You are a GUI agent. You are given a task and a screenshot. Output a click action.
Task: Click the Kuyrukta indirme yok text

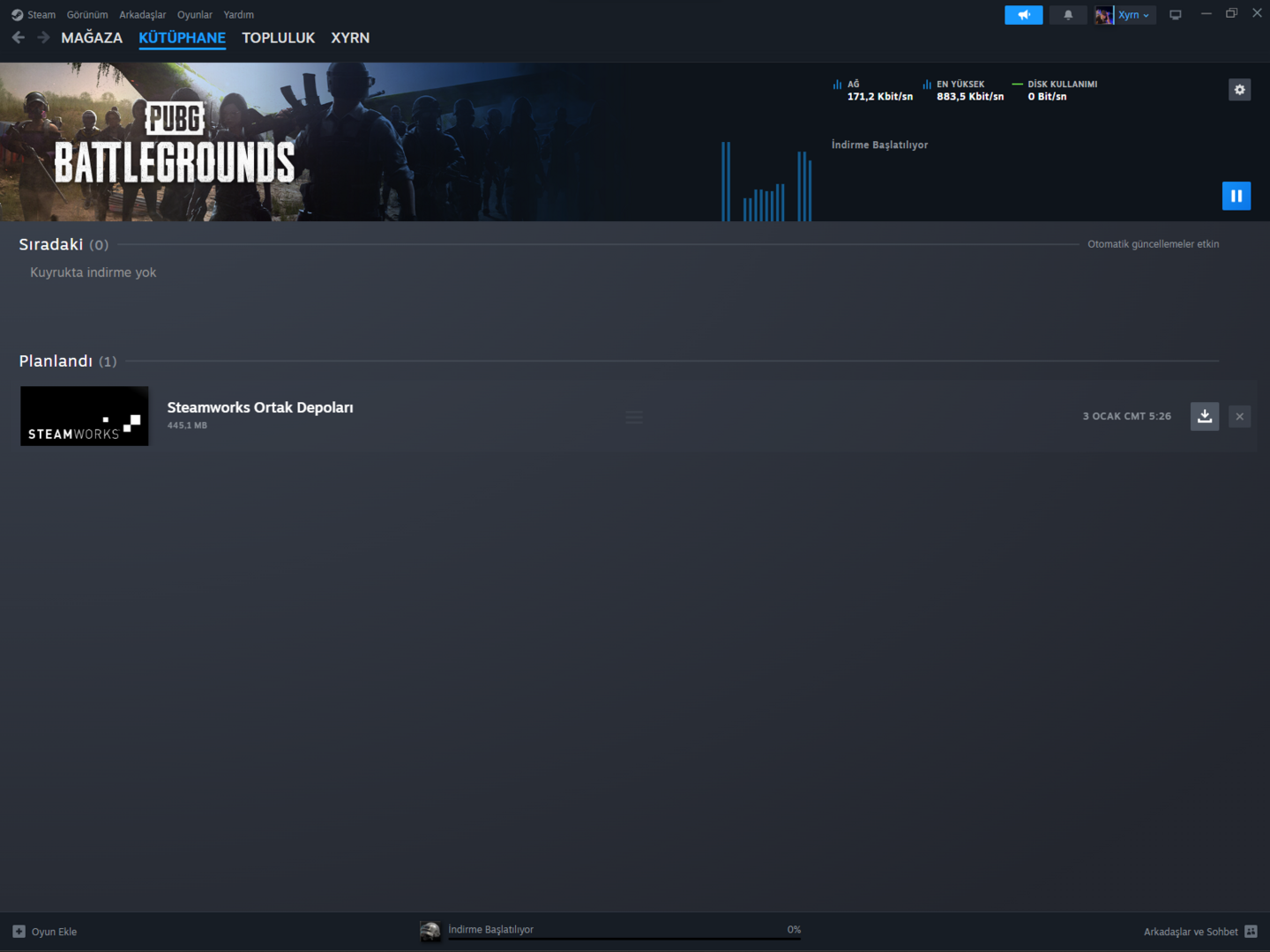click(93, 272)
